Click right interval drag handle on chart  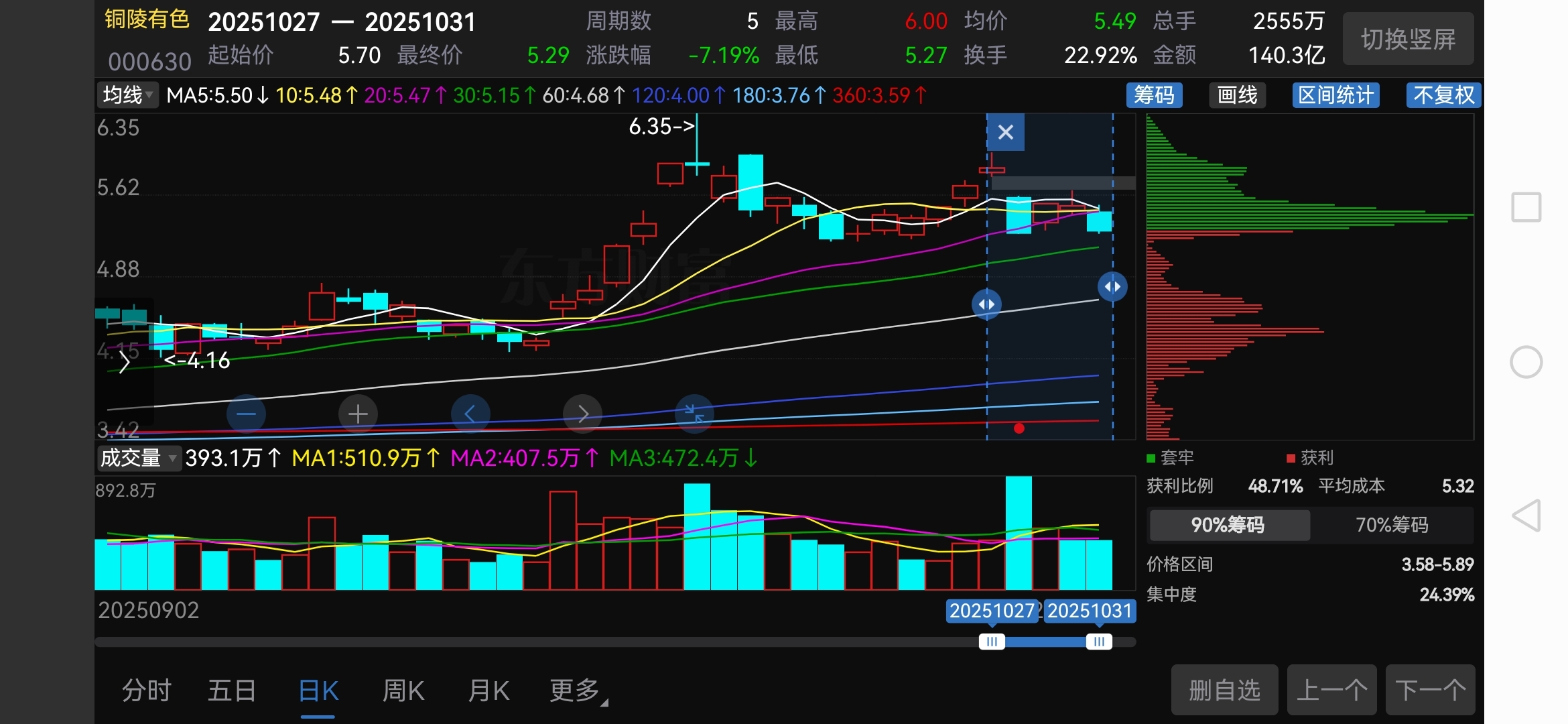pos(1112,287)
